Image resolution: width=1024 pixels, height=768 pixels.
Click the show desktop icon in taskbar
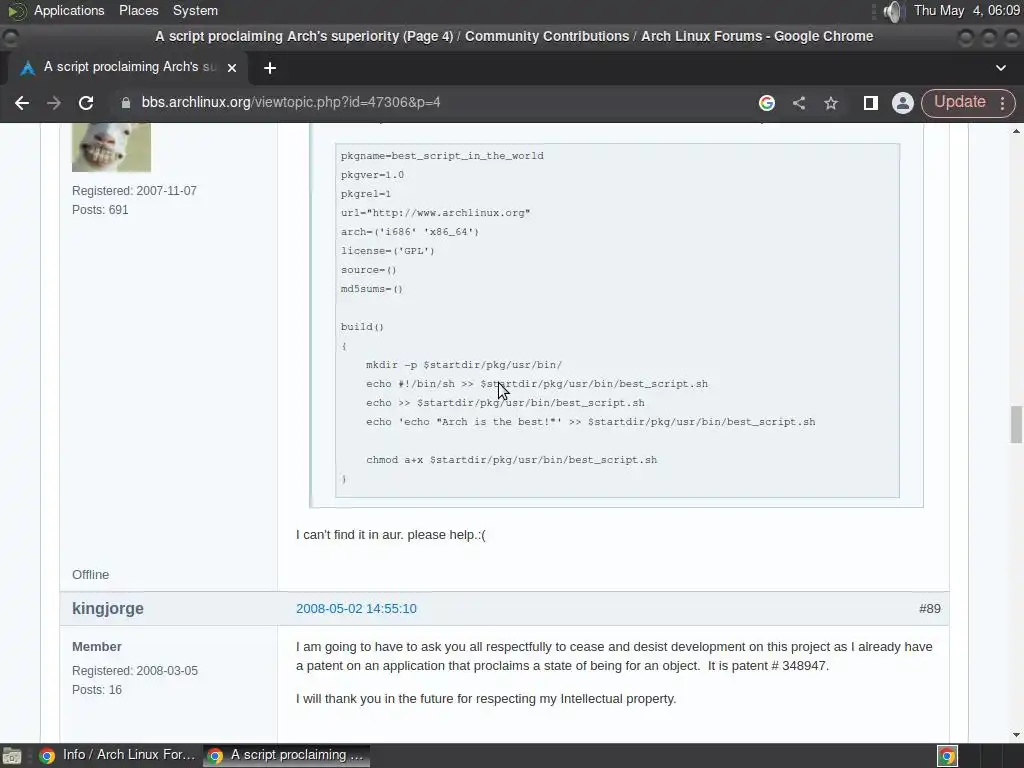point(12,756)
